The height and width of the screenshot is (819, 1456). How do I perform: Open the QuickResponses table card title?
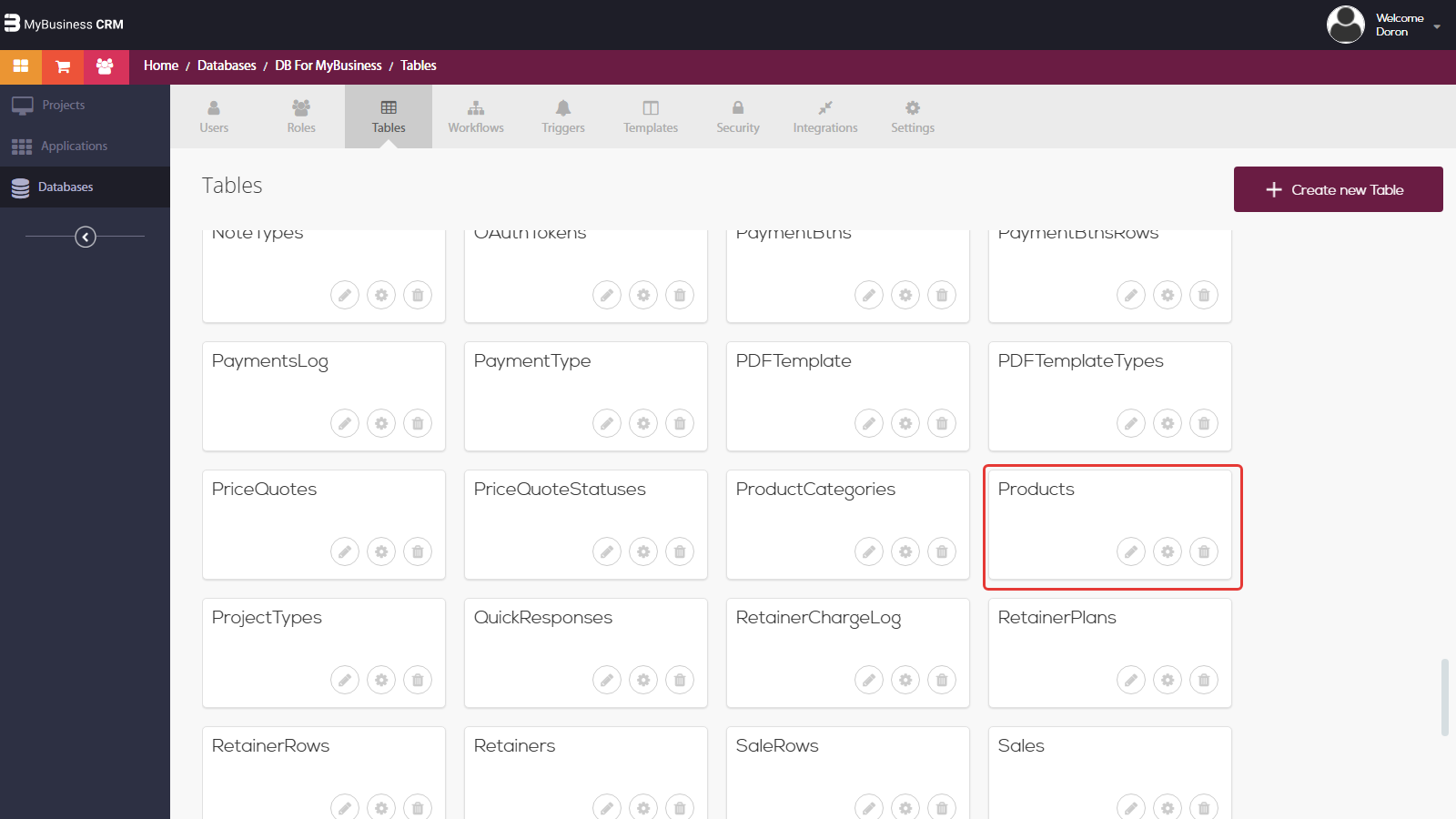542,618
